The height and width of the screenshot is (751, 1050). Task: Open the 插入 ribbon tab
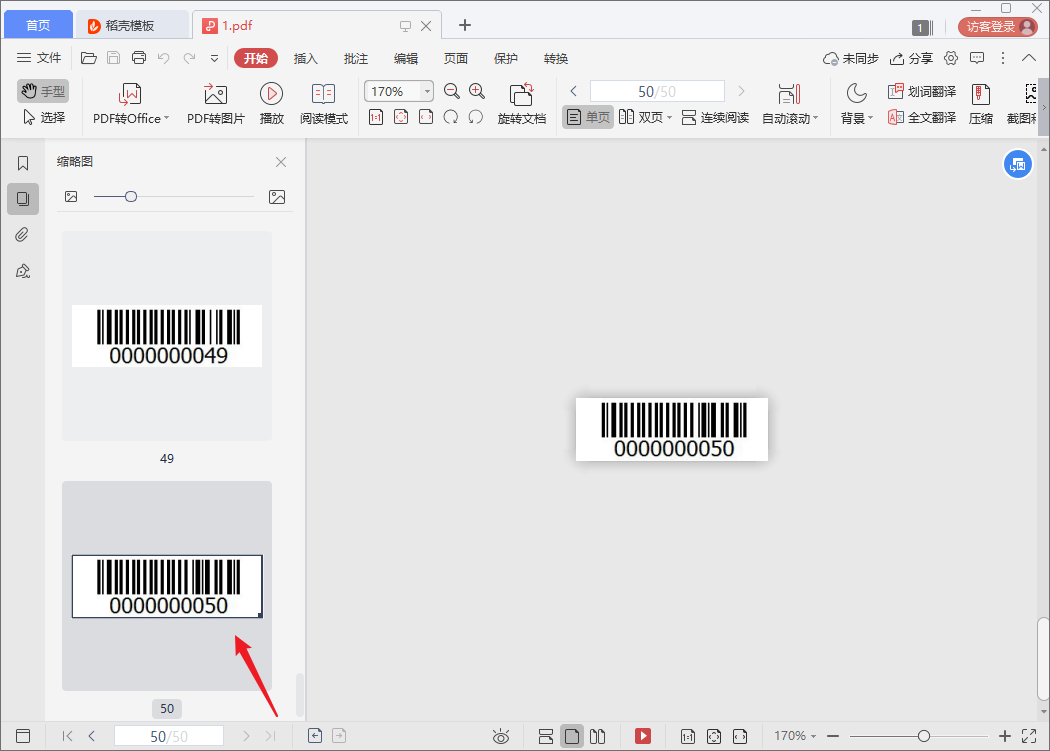[305, 58]
